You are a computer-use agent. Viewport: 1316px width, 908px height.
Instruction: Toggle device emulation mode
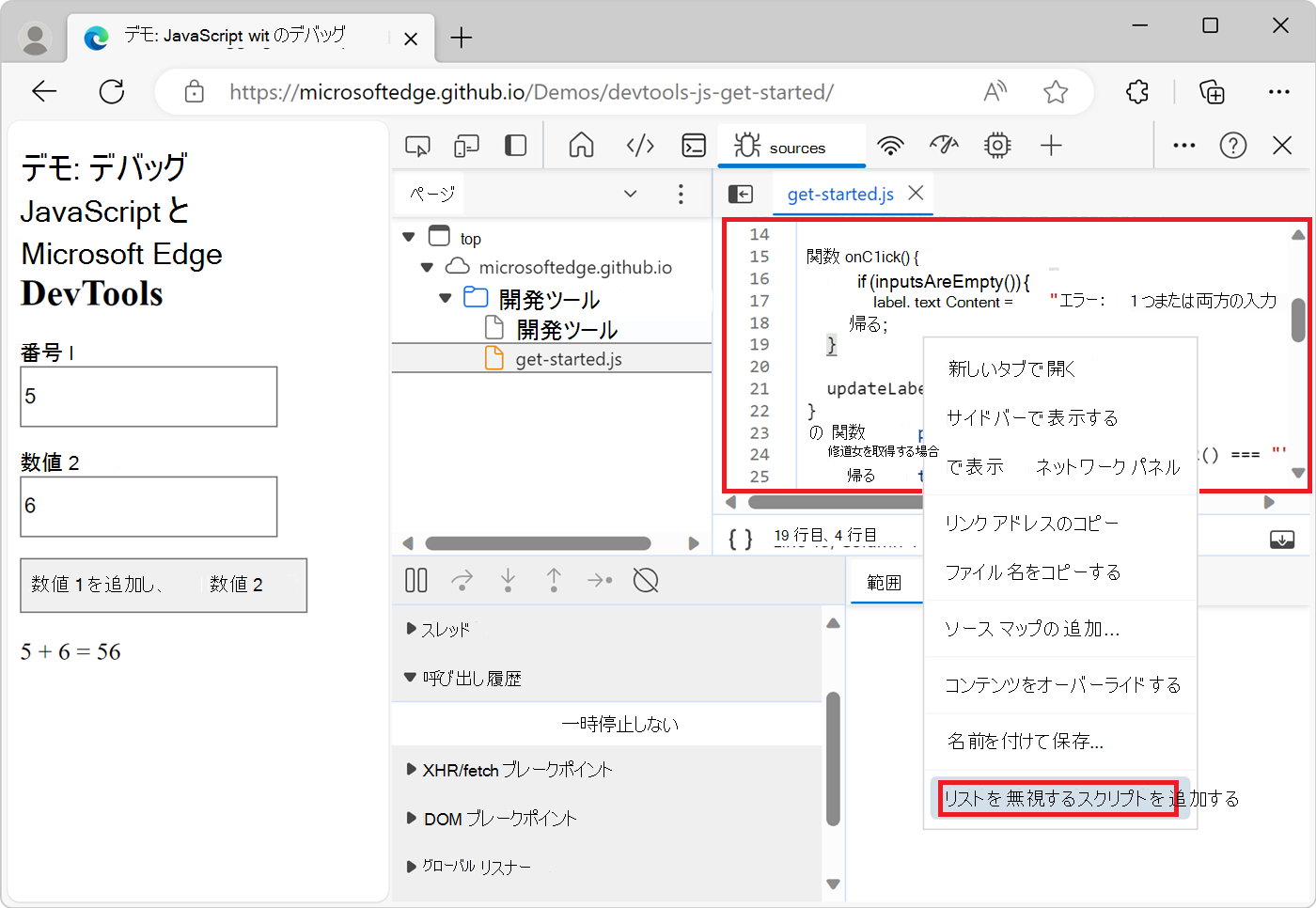(x=466, y=146)
